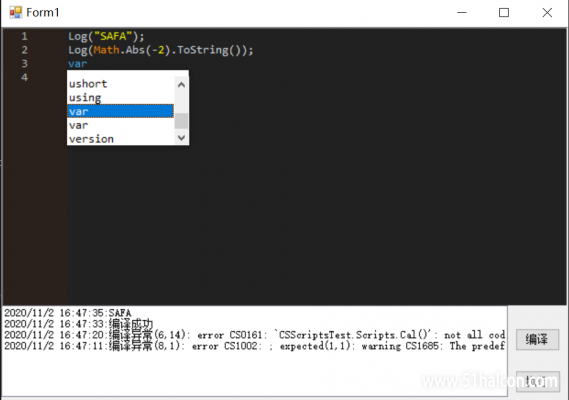This screenshot has height=400, width=569.
Task: Click the CS0161 error log entry
Action: pos(254,335)
